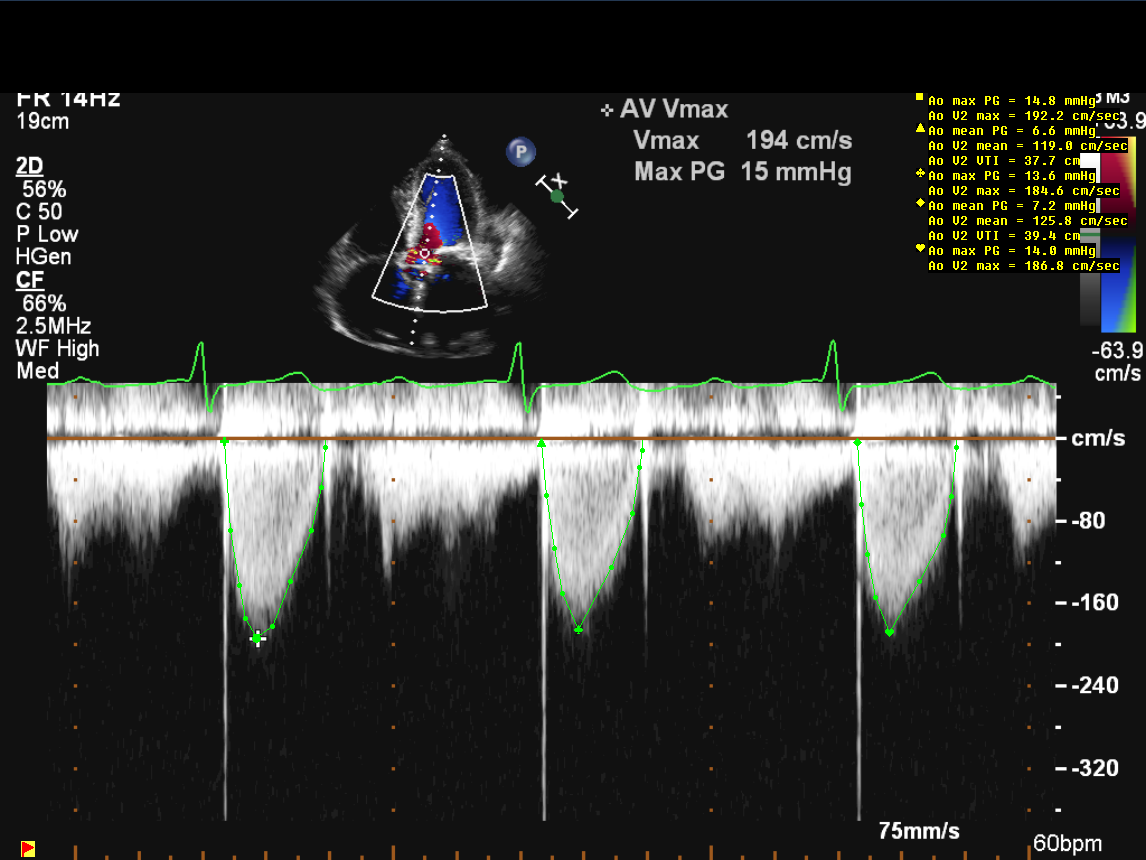Click the first yellow triangle measurement marker
This screenshot has height=860, width=1146.
tap(920, 130)
